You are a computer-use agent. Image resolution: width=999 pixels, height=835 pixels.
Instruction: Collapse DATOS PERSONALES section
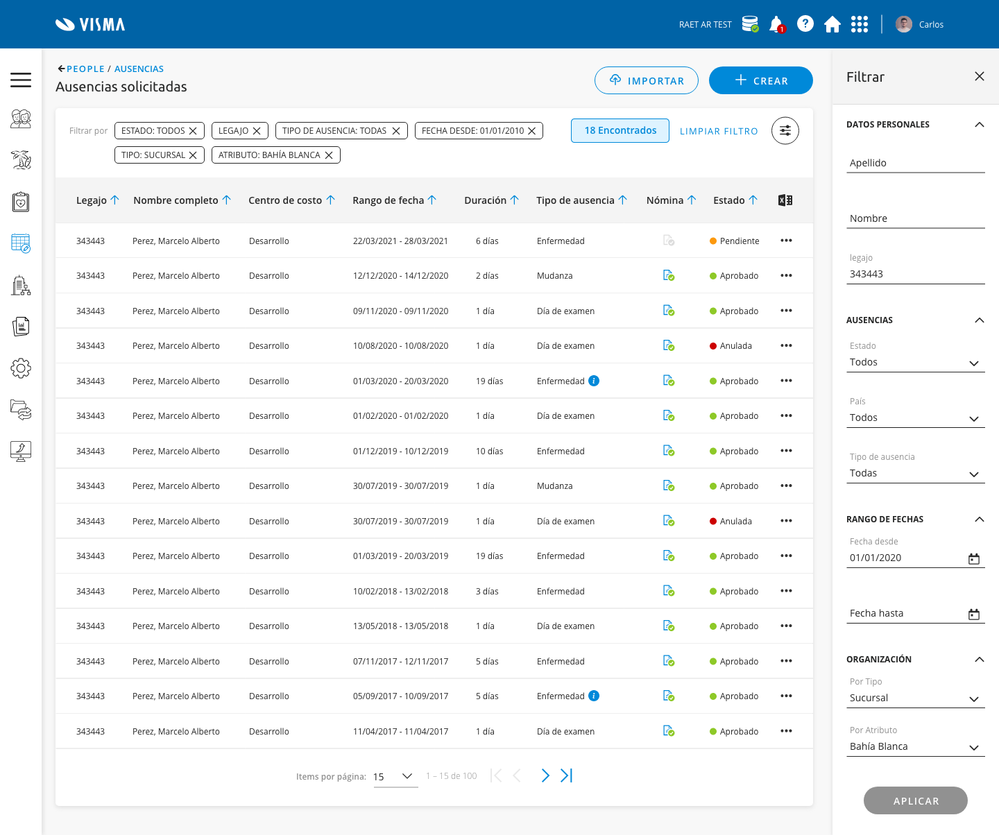[979, 125]
